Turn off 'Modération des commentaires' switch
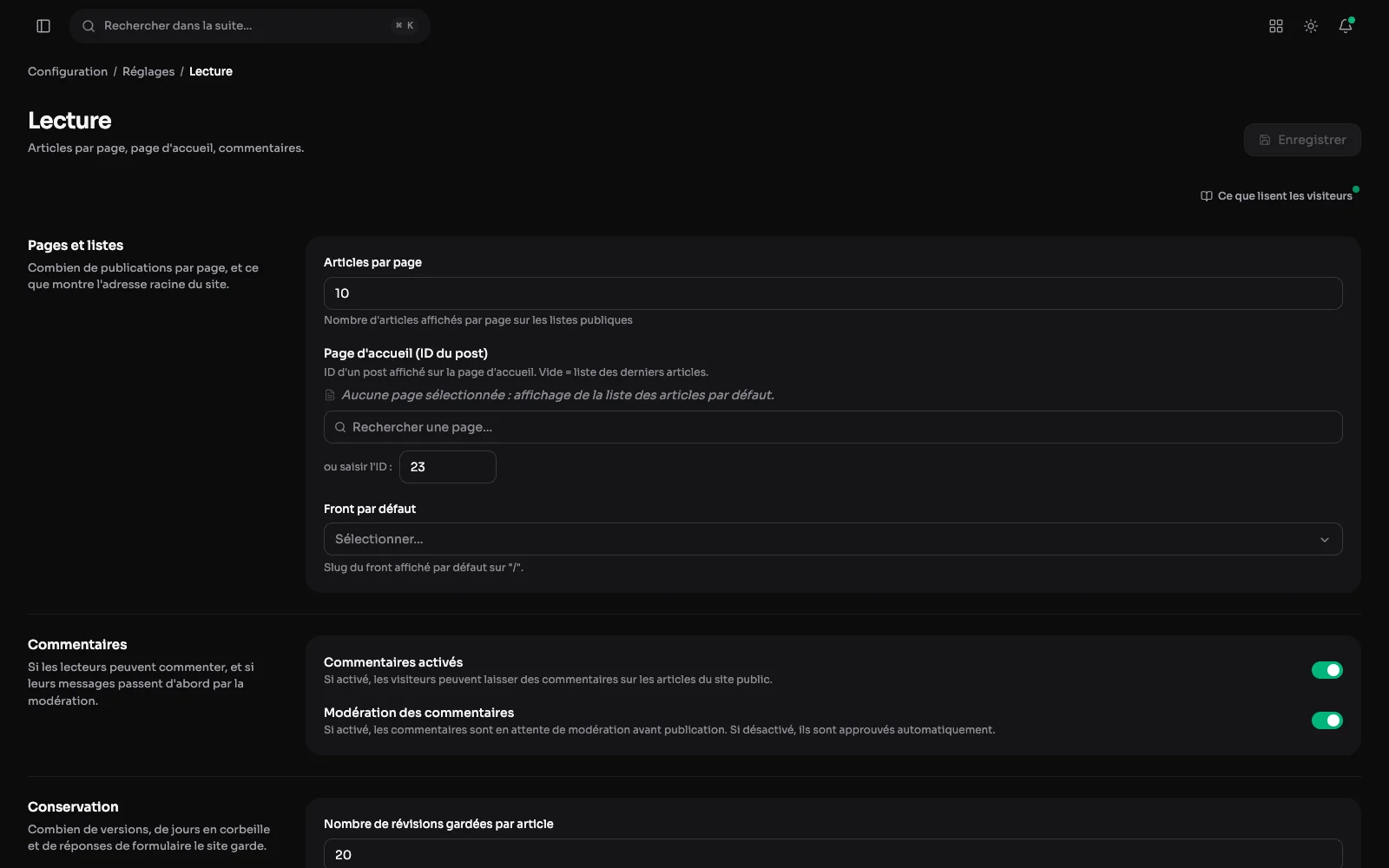 coord(1326,720)
